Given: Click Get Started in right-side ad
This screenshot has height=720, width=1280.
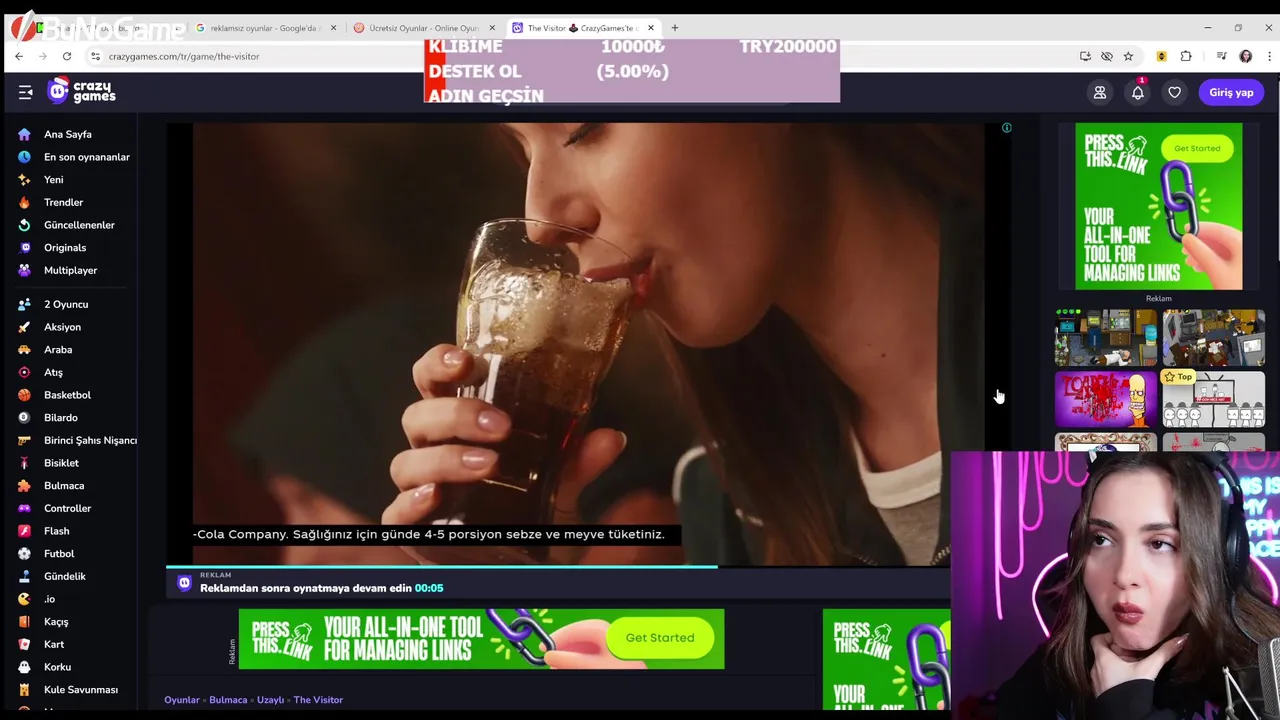Looking at the screenshot, I should [x=1197, y=148].
